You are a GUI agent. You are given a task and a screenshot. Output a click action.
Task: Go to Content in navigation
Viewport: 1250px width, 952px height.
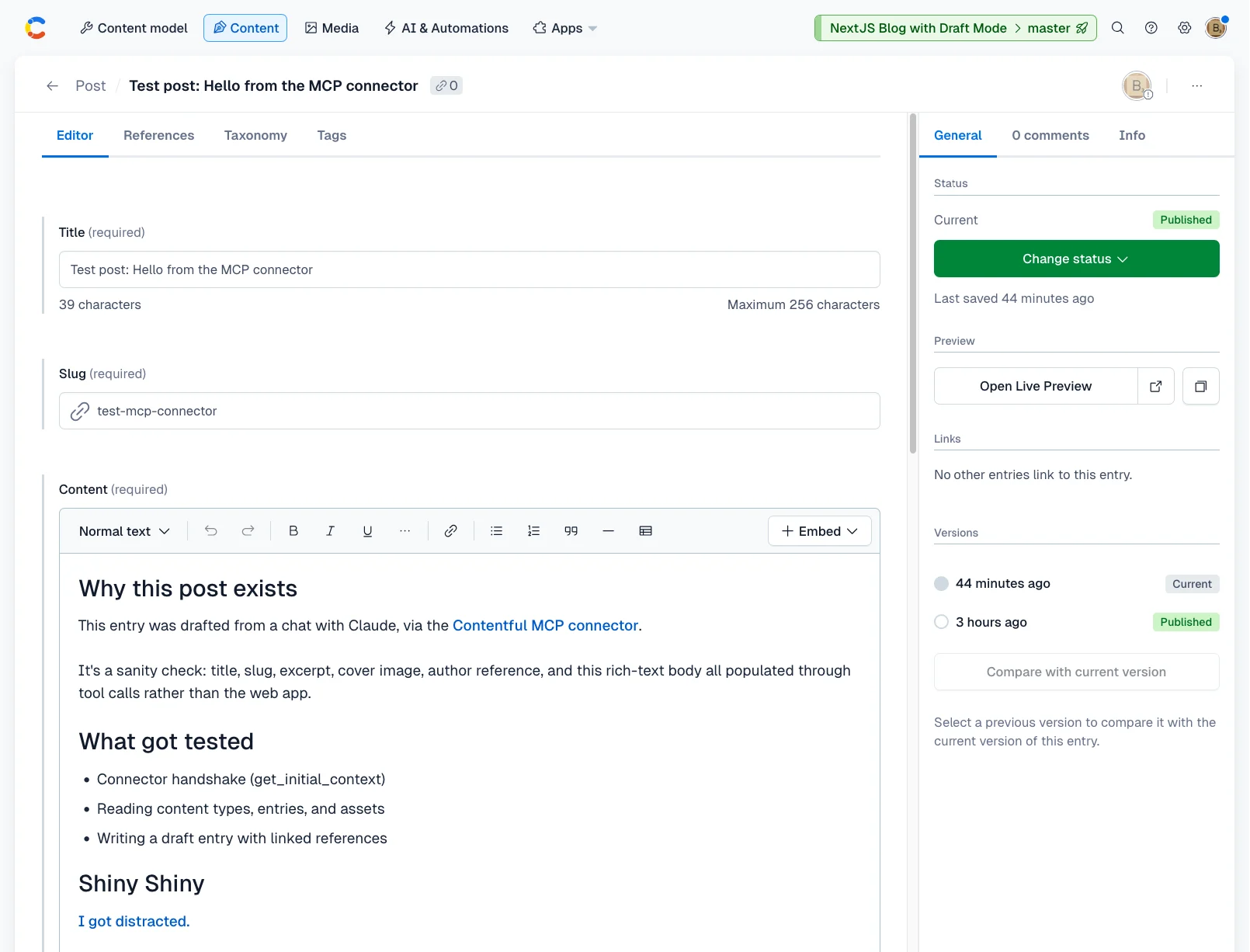click(245, 28)
